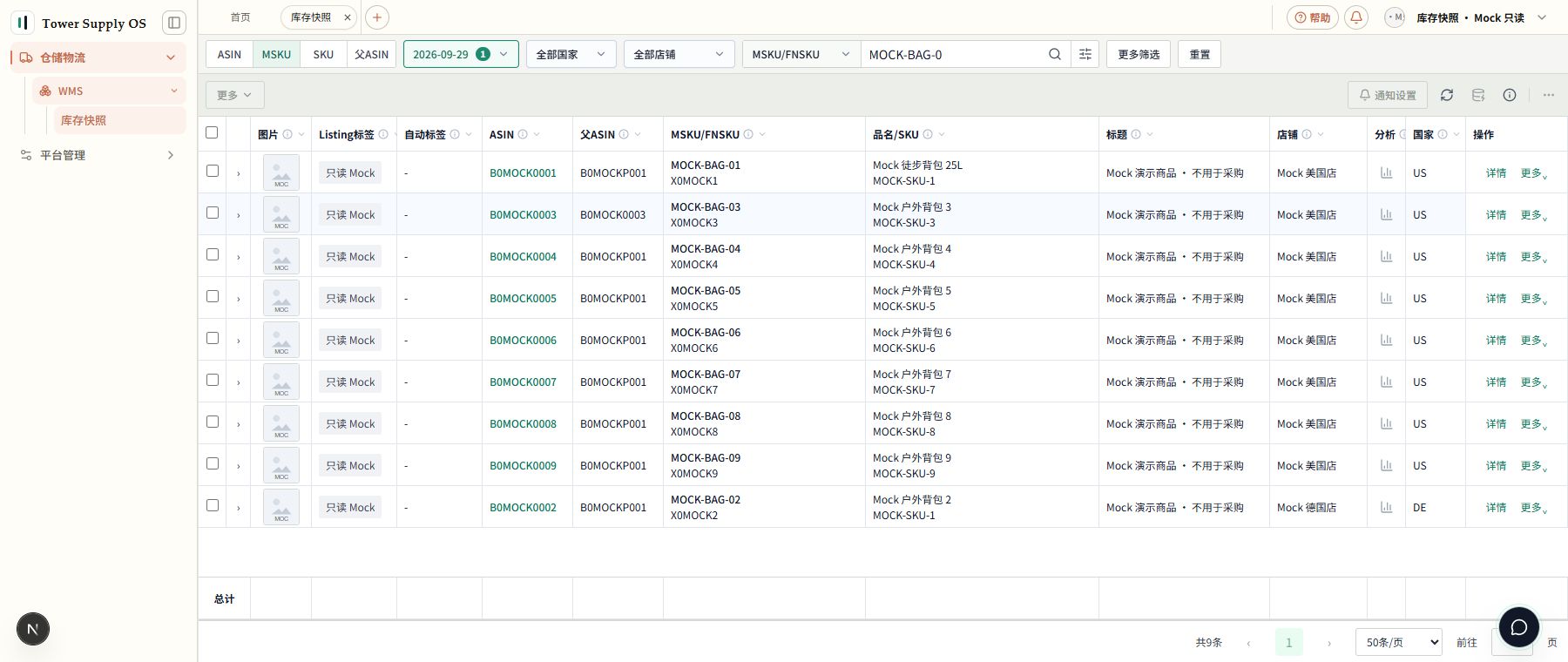
Task: Tick the checkbox for MOCK-BAG-02 row
Action: (x=213, y=505)
